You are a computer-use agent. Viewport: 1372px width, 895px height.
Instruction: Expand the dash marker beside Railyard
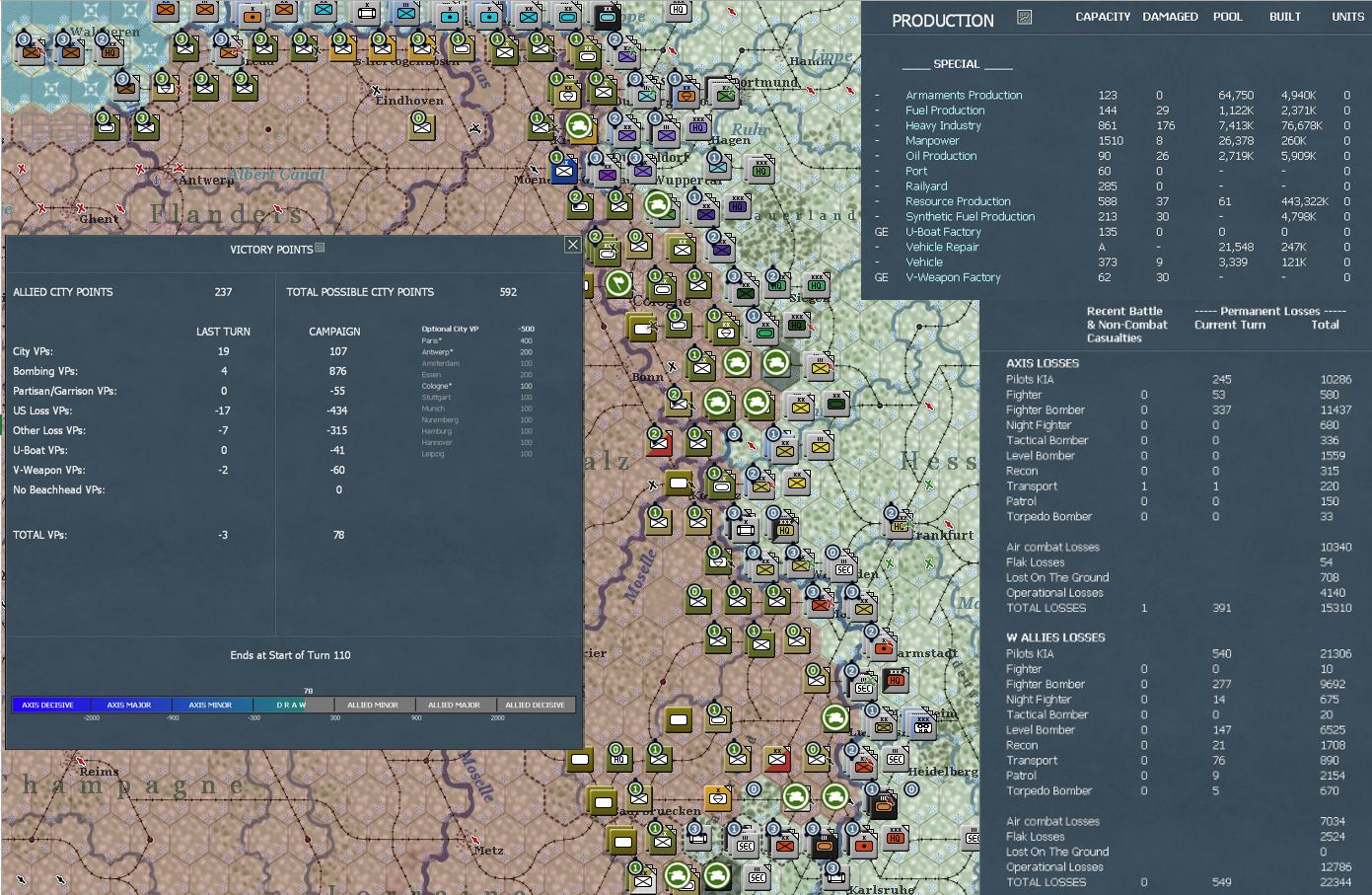[877, 186]
